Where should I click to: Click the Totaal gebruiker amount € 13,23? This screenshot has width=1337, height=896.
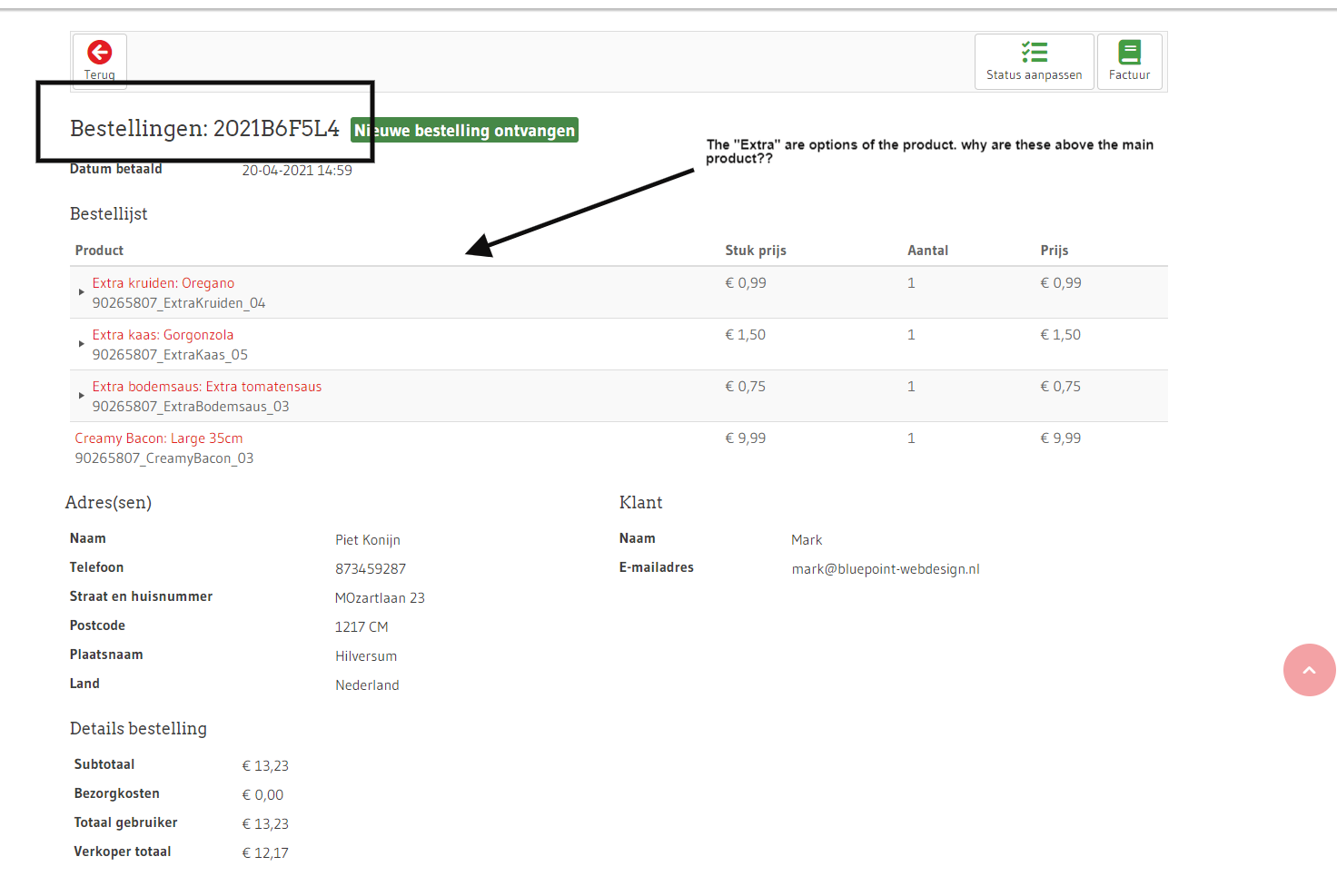click(265, 824)
